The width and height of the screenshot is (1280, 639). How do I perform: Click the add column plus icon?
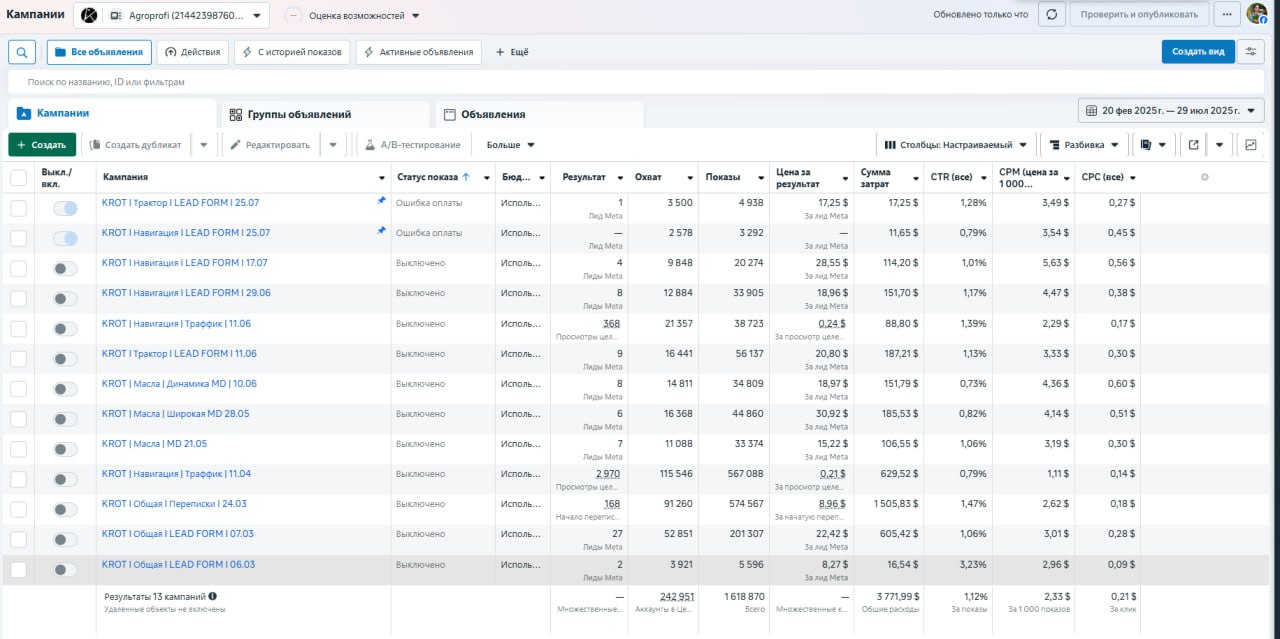[1204, 177]
